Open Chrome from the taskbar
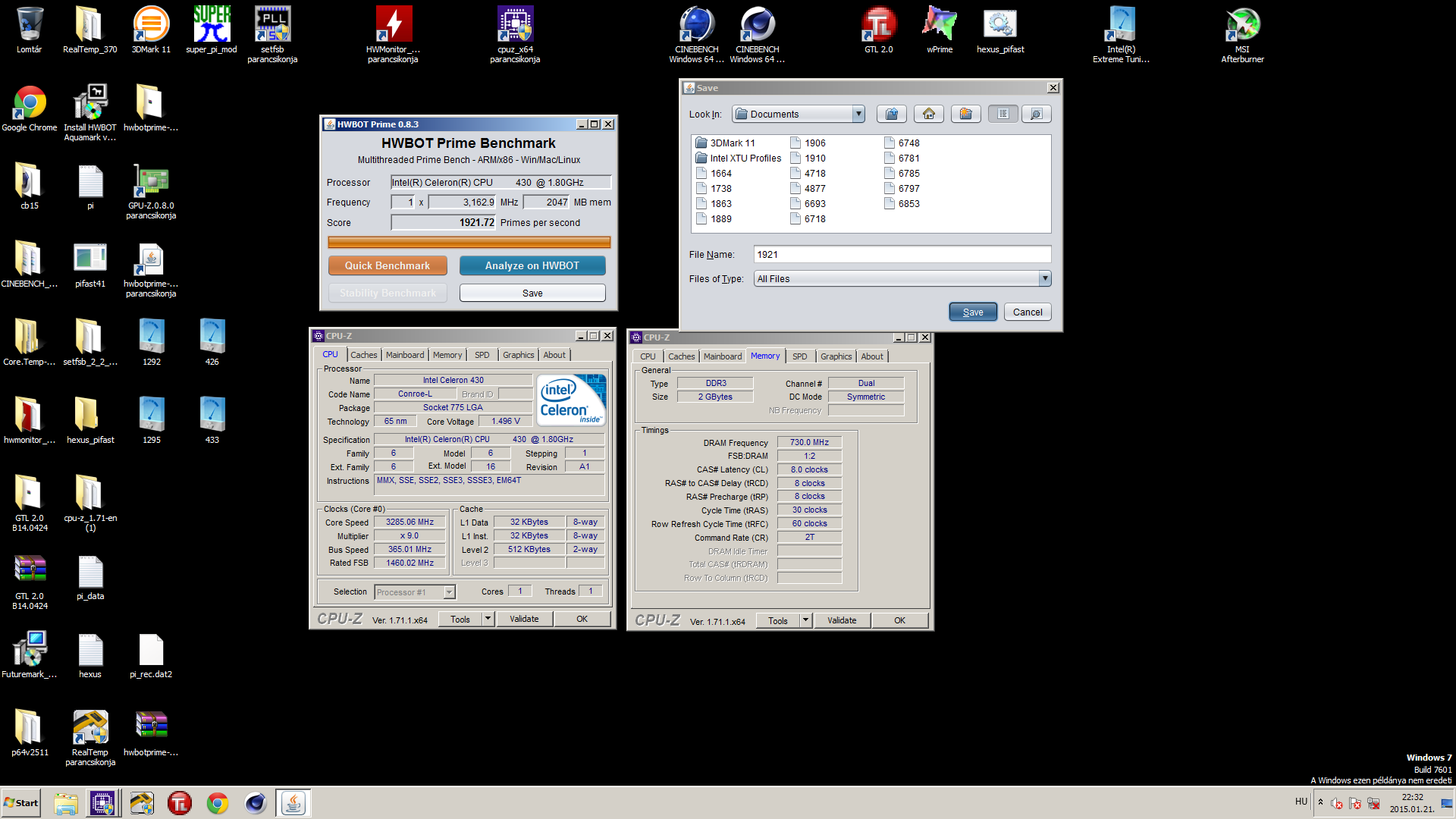1456x819 pixels. pos(218,803)
